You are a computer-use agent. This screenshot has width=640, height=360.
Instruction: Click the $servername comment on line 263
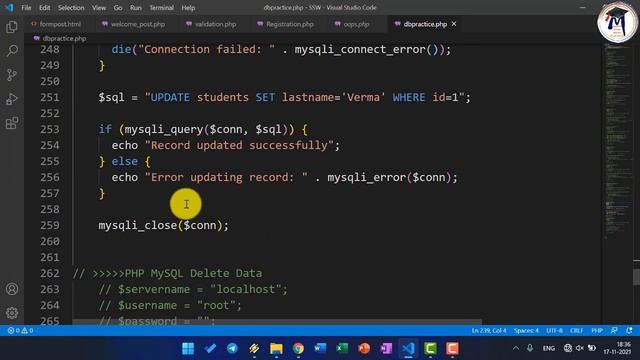click(x=193, y=289)
